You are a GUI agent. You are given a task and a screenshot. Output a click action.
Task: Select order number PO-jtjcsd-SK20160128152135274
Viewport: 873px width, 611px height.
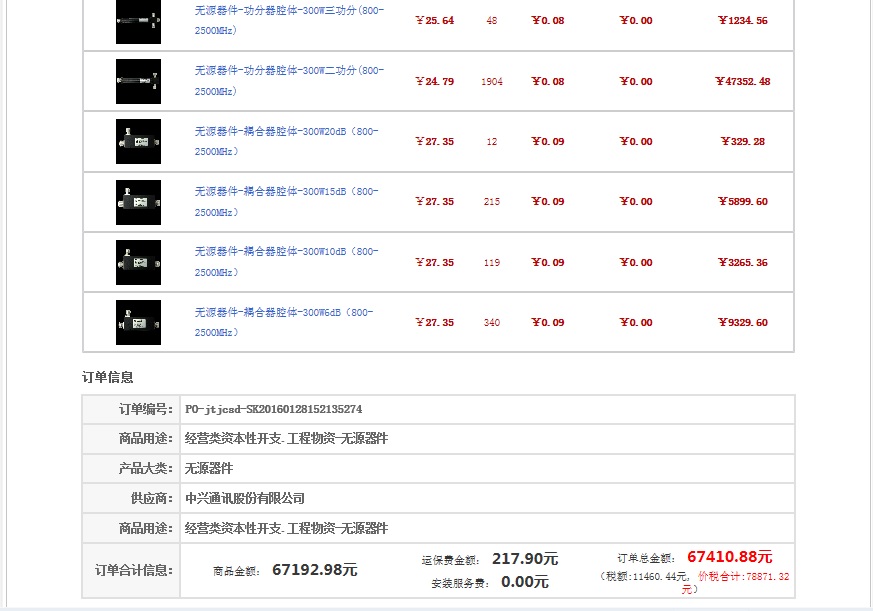pyautogui.click(x=273, y=409)
